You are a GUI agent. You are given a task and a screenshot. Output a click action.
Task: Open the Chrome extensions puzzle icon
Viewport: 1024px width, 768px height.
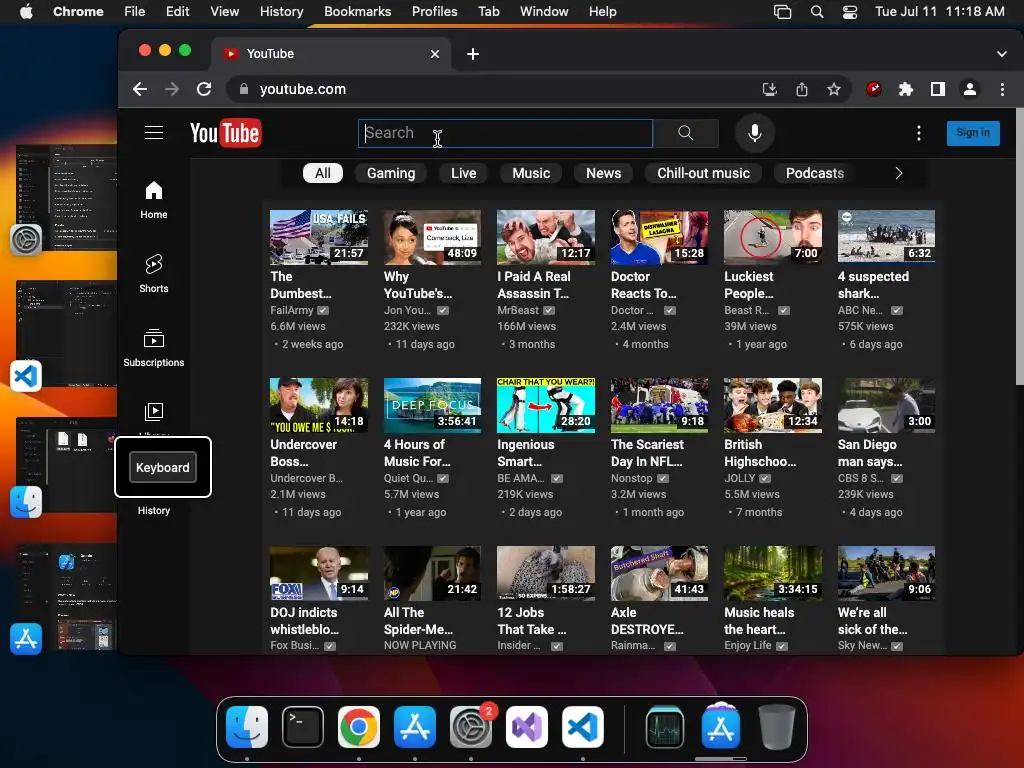(x=906, y=89)
